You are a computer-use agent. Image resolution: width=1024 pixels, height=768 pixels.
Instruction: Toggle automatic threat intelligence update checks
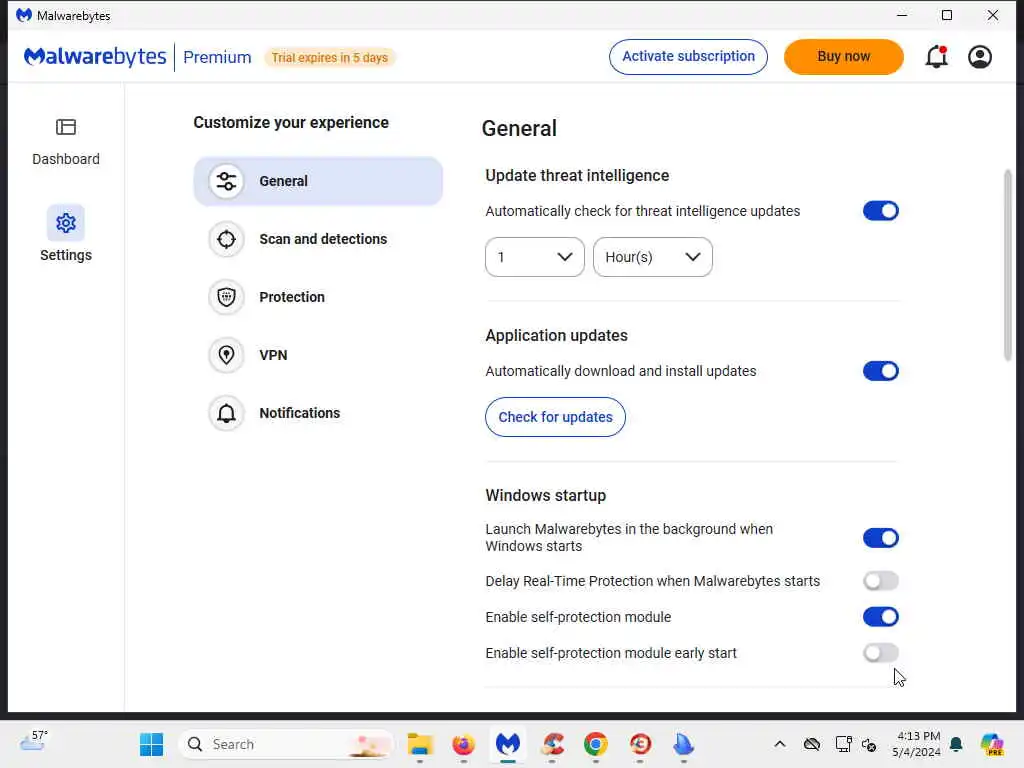point(880,211)
